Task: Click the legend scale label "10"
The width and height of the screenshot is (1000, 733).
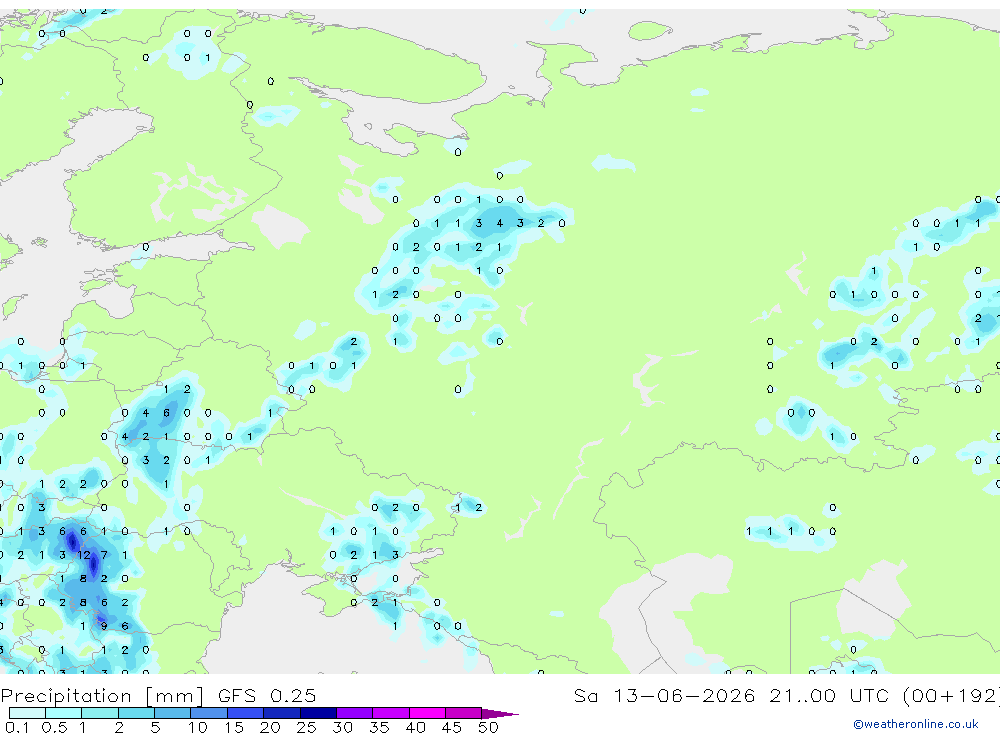Action: 197,727
